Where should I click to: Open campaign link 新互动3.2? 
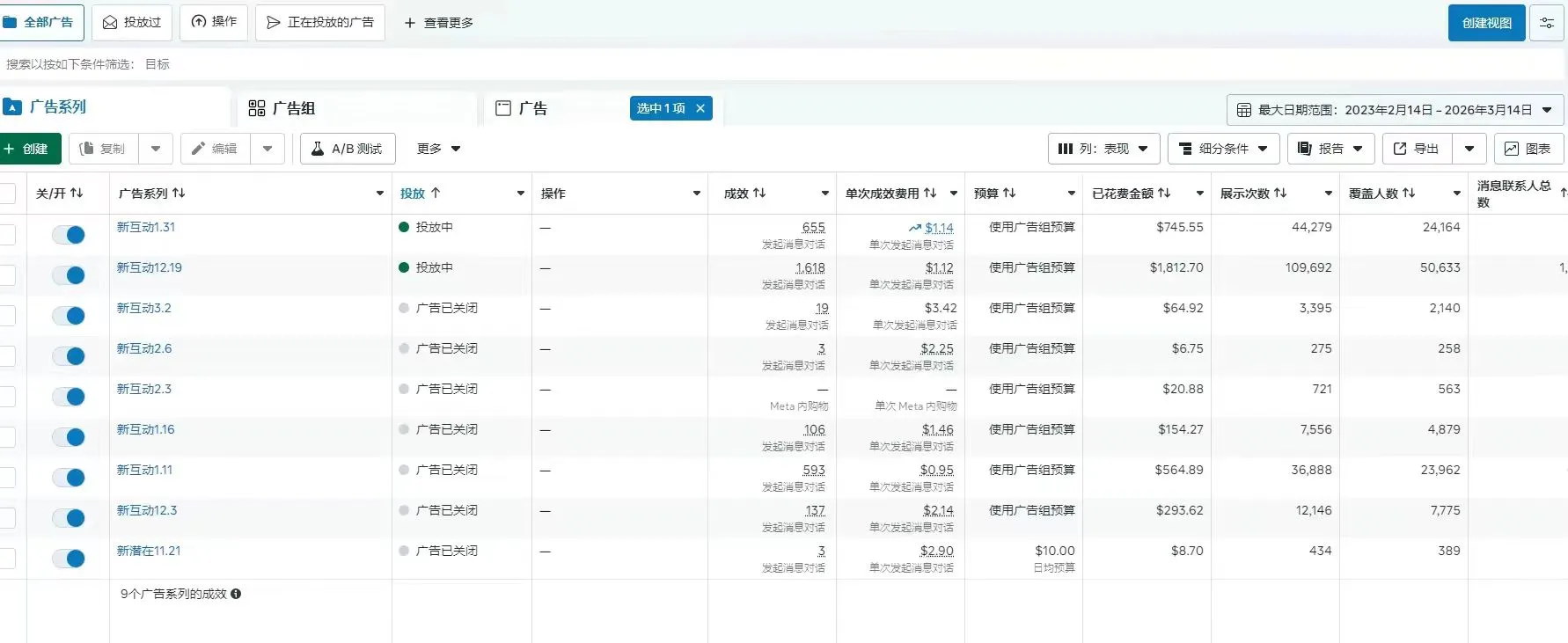[144, 308]
